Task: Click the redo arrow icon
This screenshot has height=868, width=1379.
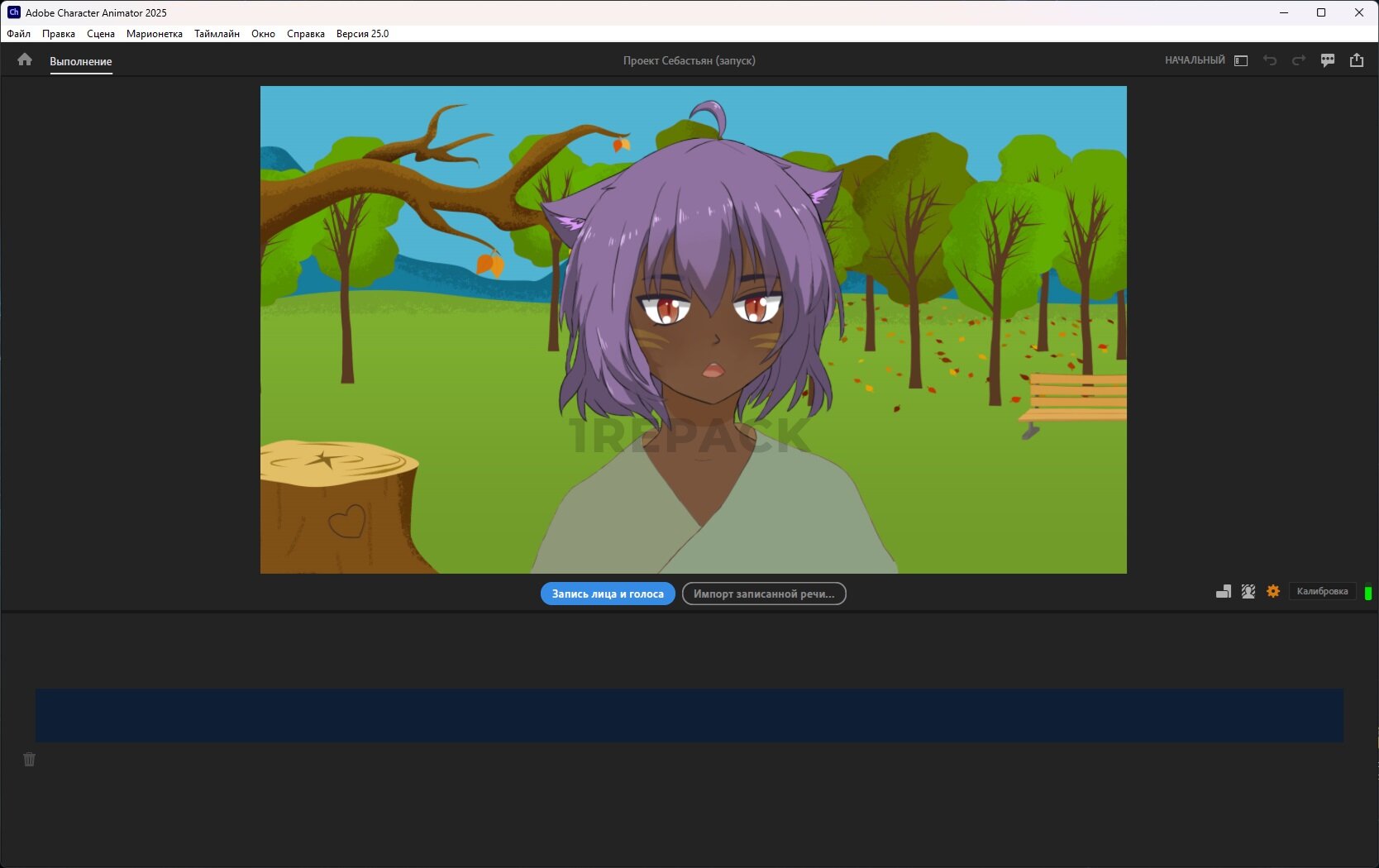Action: [x=1299, y=60]
